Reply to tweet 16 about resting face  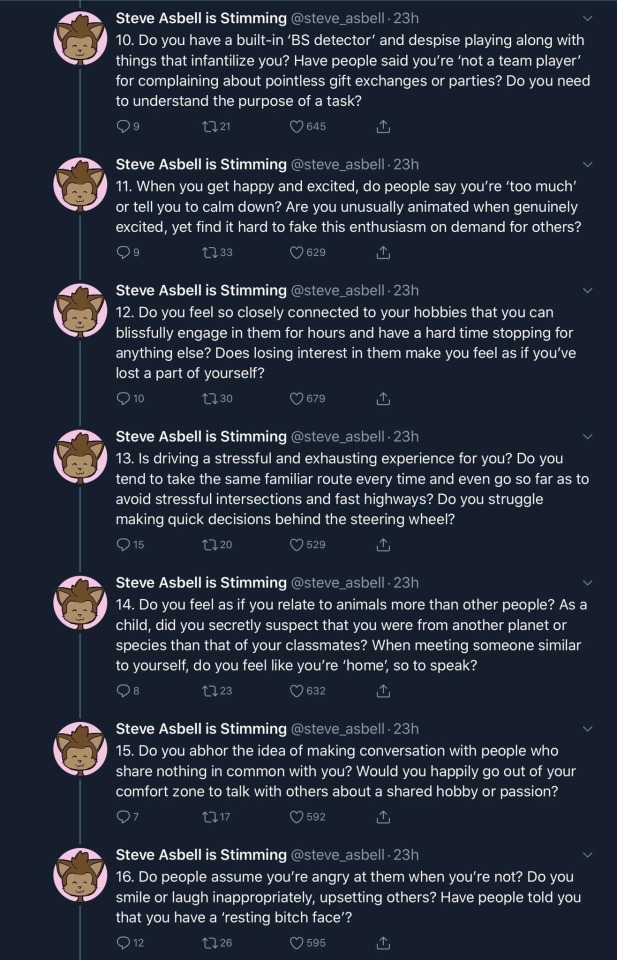pos(124,943)
